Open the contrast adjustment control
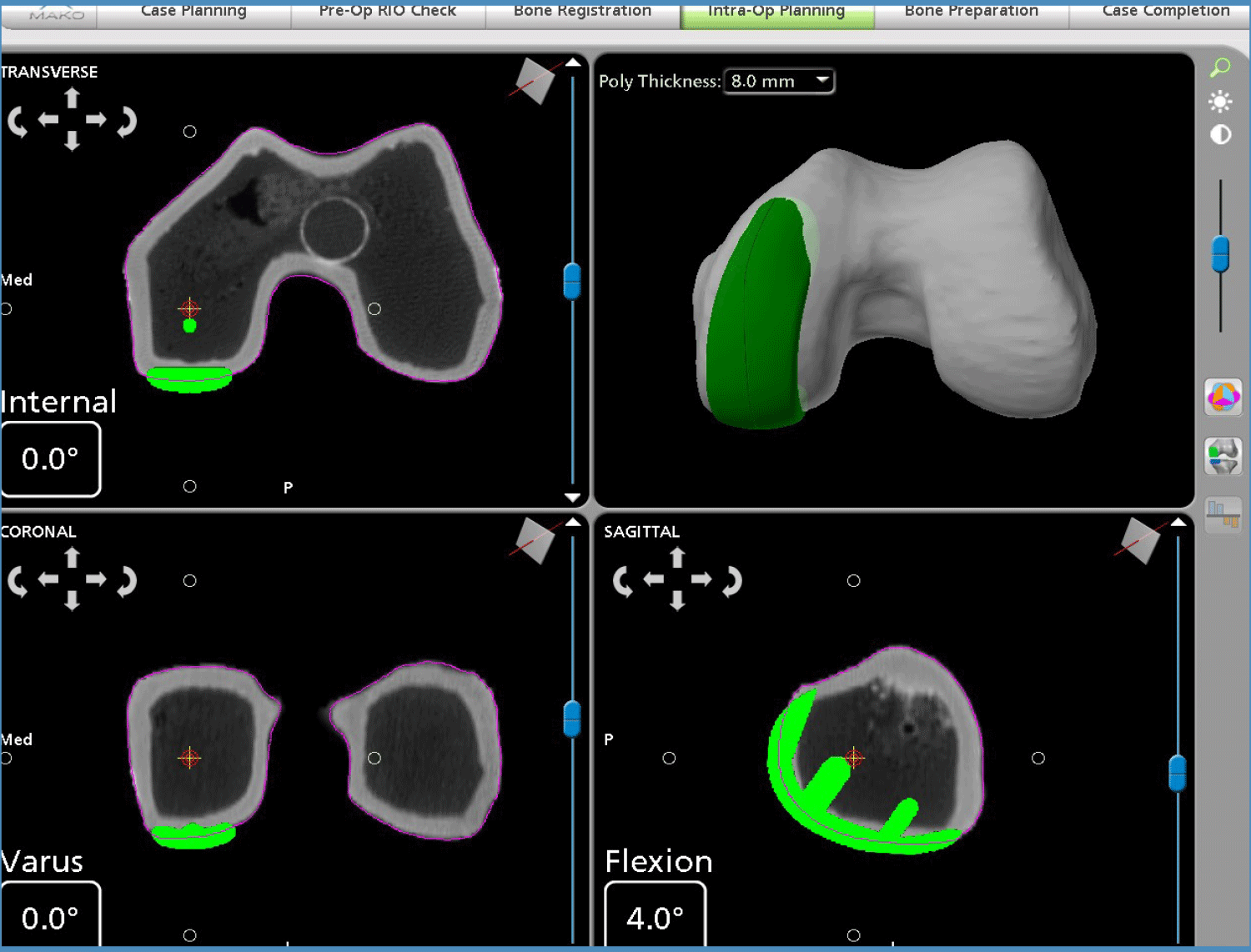Screen dimensions: 1251x952 (x=1219, y=133)
